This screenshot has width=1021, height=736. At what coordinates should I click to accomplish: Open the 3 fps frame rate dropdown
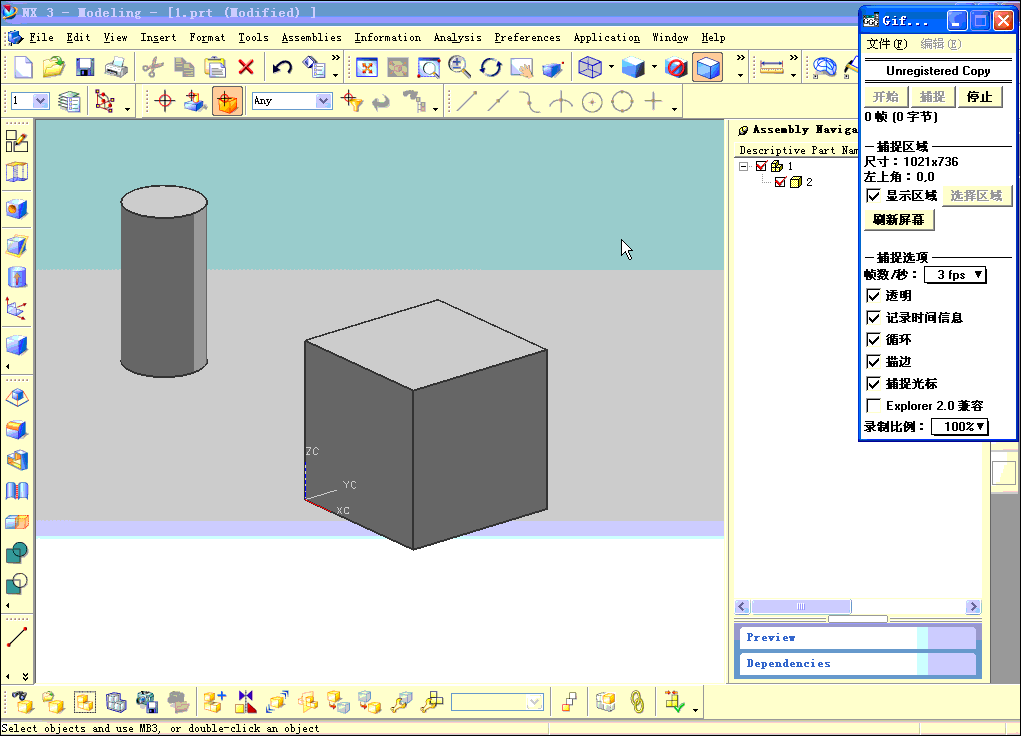pyautogui.click(x=955, y=275)
